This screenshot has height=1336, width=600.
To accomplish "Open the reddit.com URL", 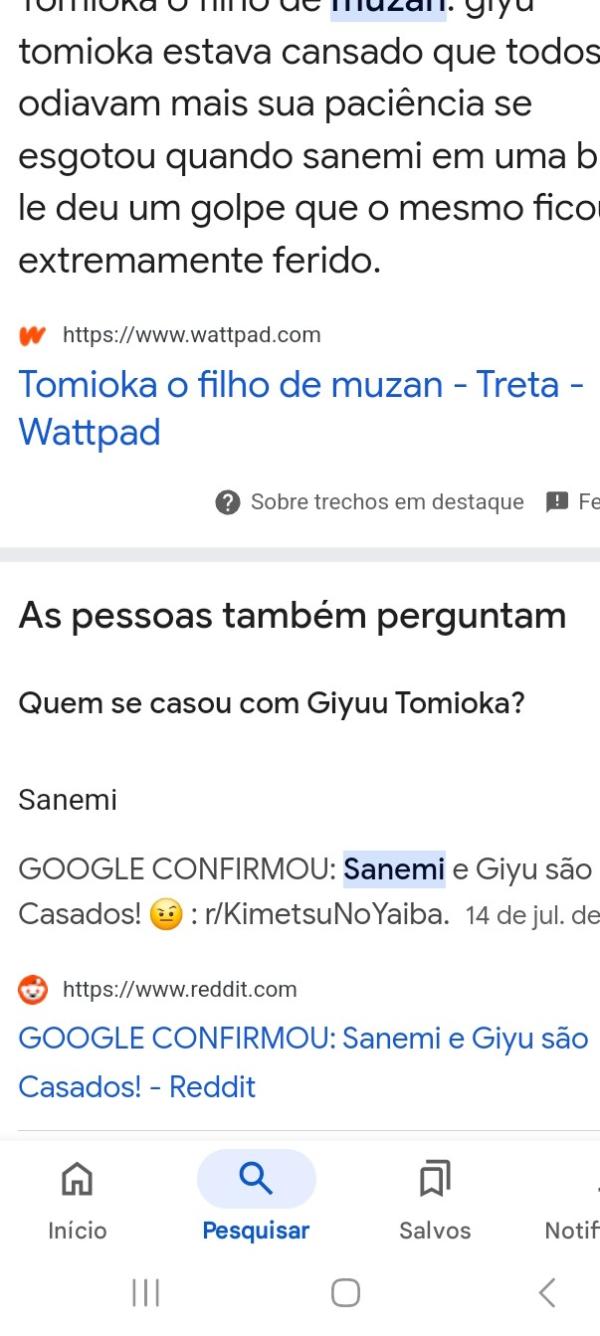I will (180, 990).
